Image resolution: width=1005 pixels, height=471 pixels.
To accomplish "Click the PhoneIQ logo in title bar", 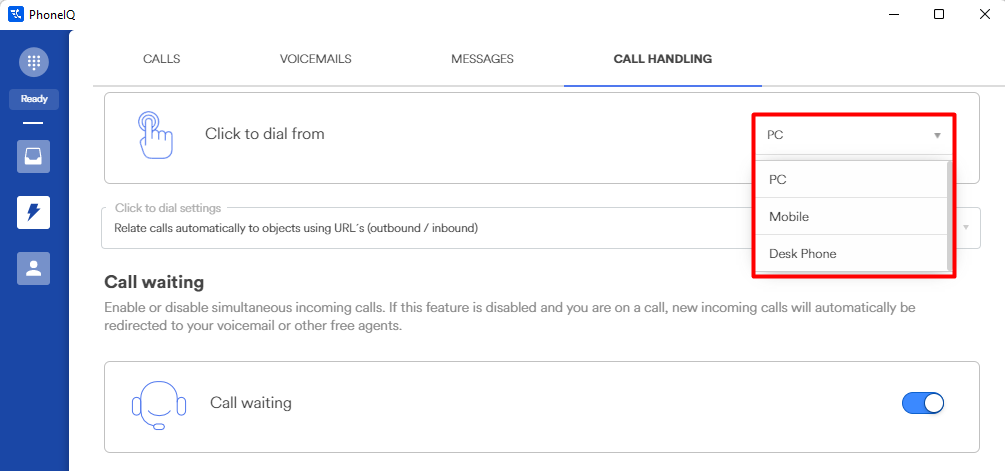I will [16, 14].
